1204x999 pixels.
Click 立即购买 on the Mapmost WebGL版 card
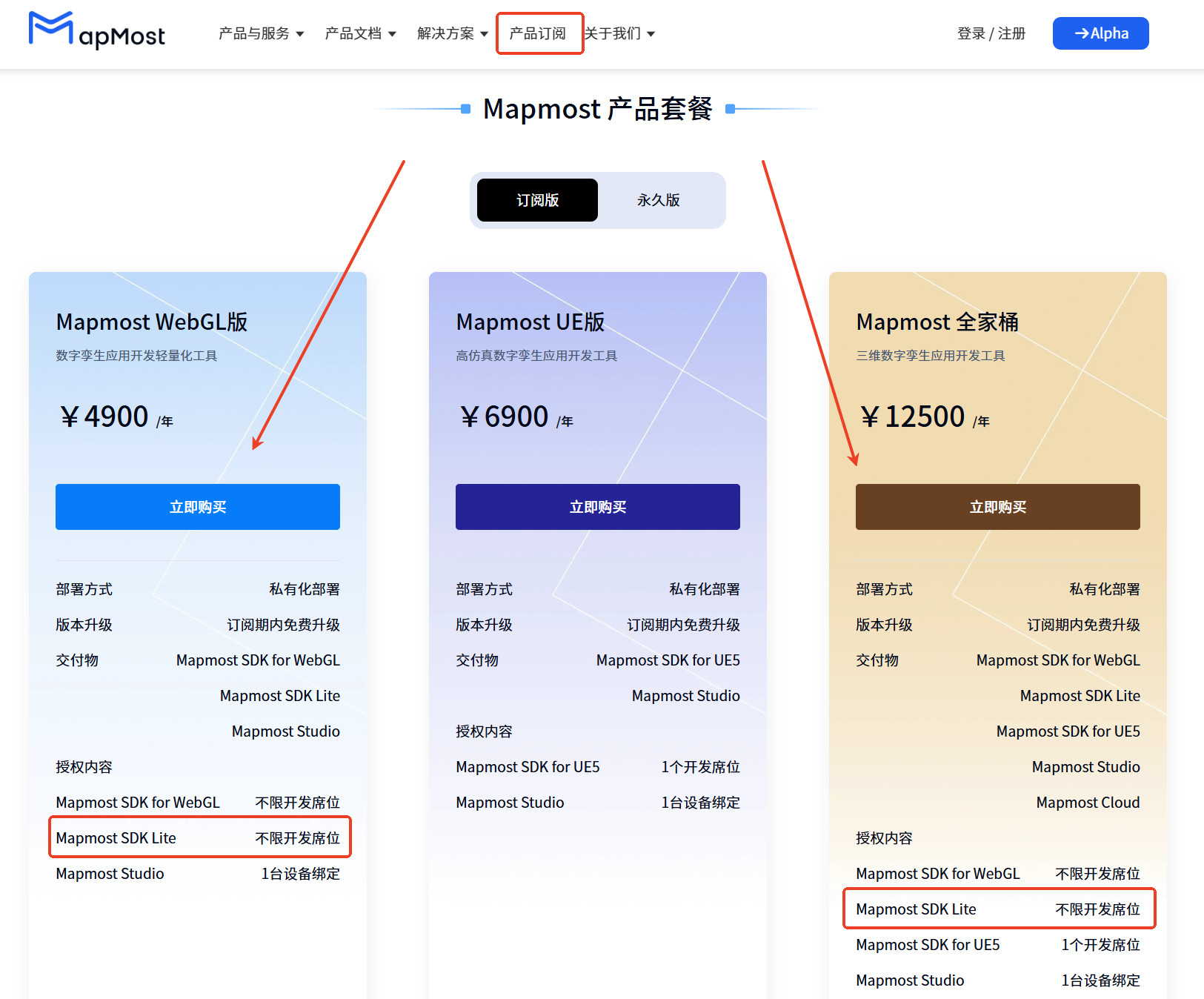198,507
